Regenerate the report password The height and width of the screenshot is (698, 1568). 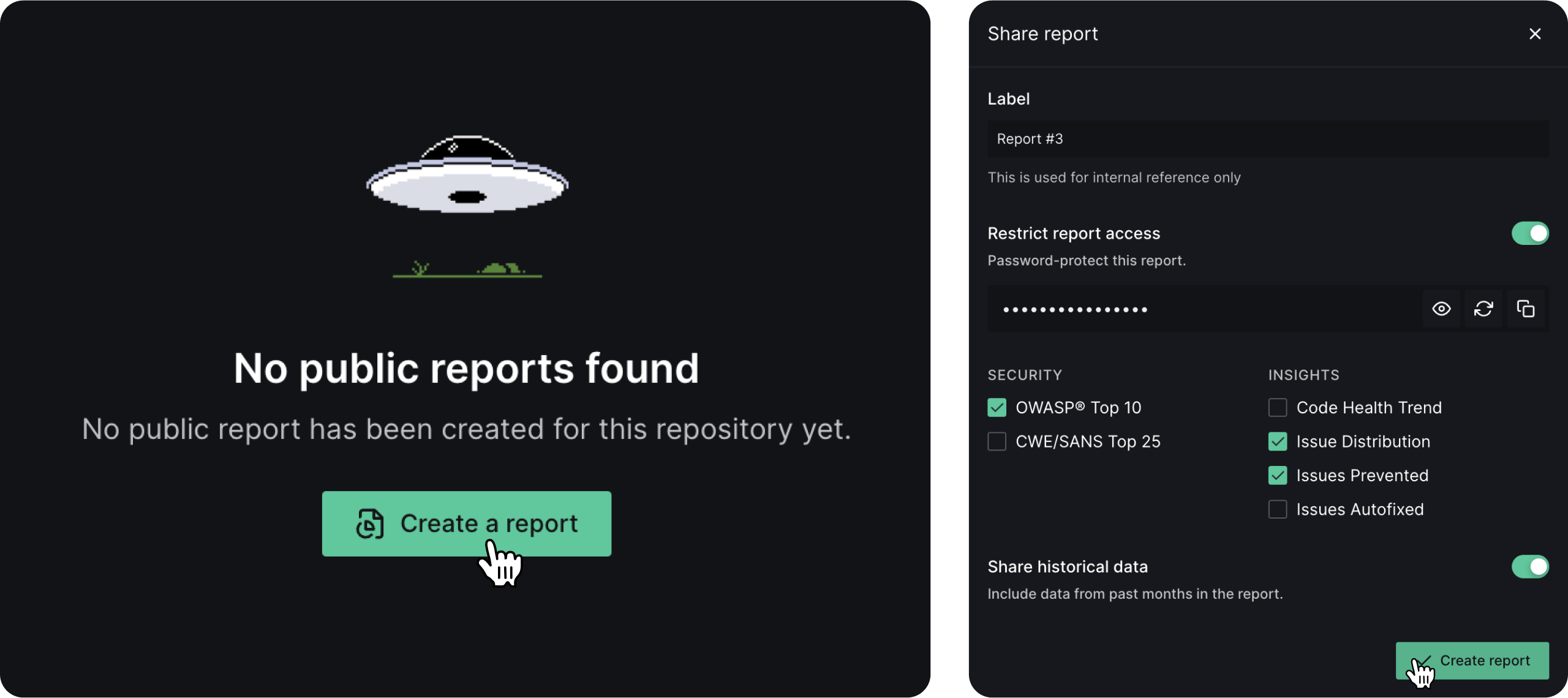(1483, 309)
